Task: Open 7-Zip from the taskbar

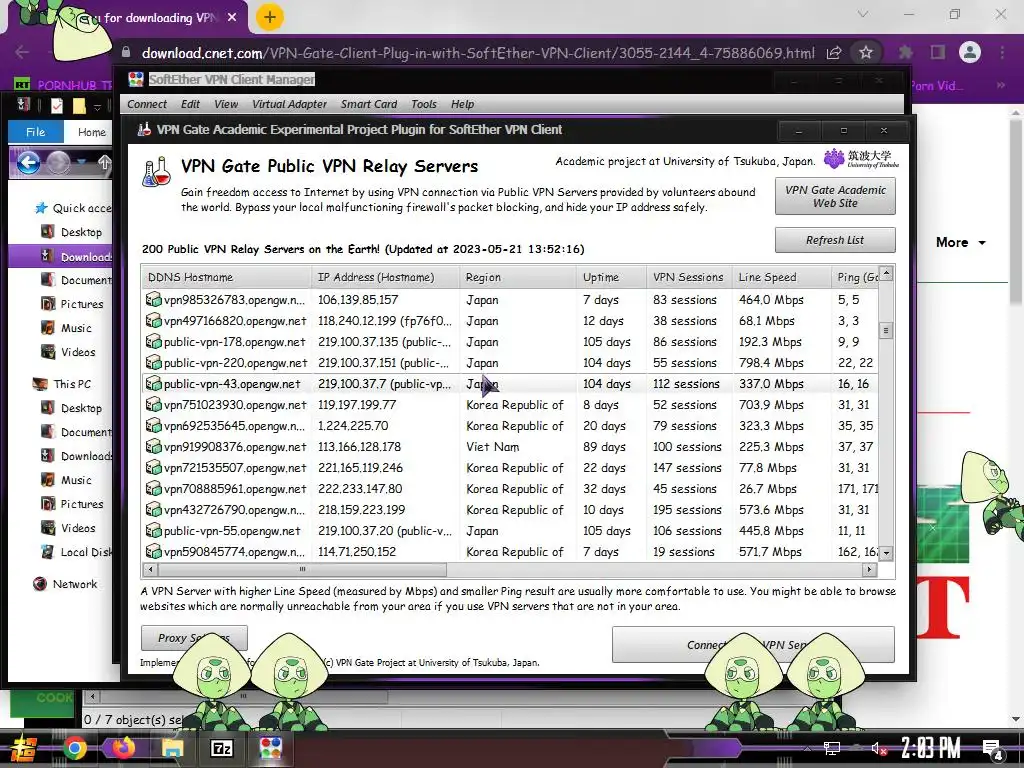Action: [221, 748]
